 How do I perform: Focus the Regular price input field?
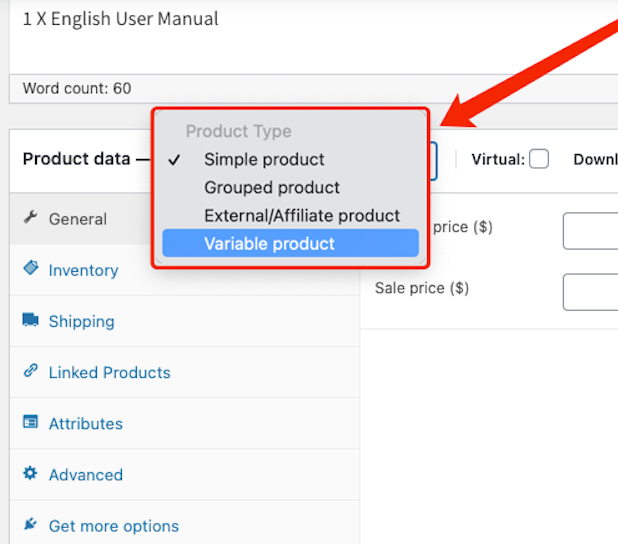(590, 231)
